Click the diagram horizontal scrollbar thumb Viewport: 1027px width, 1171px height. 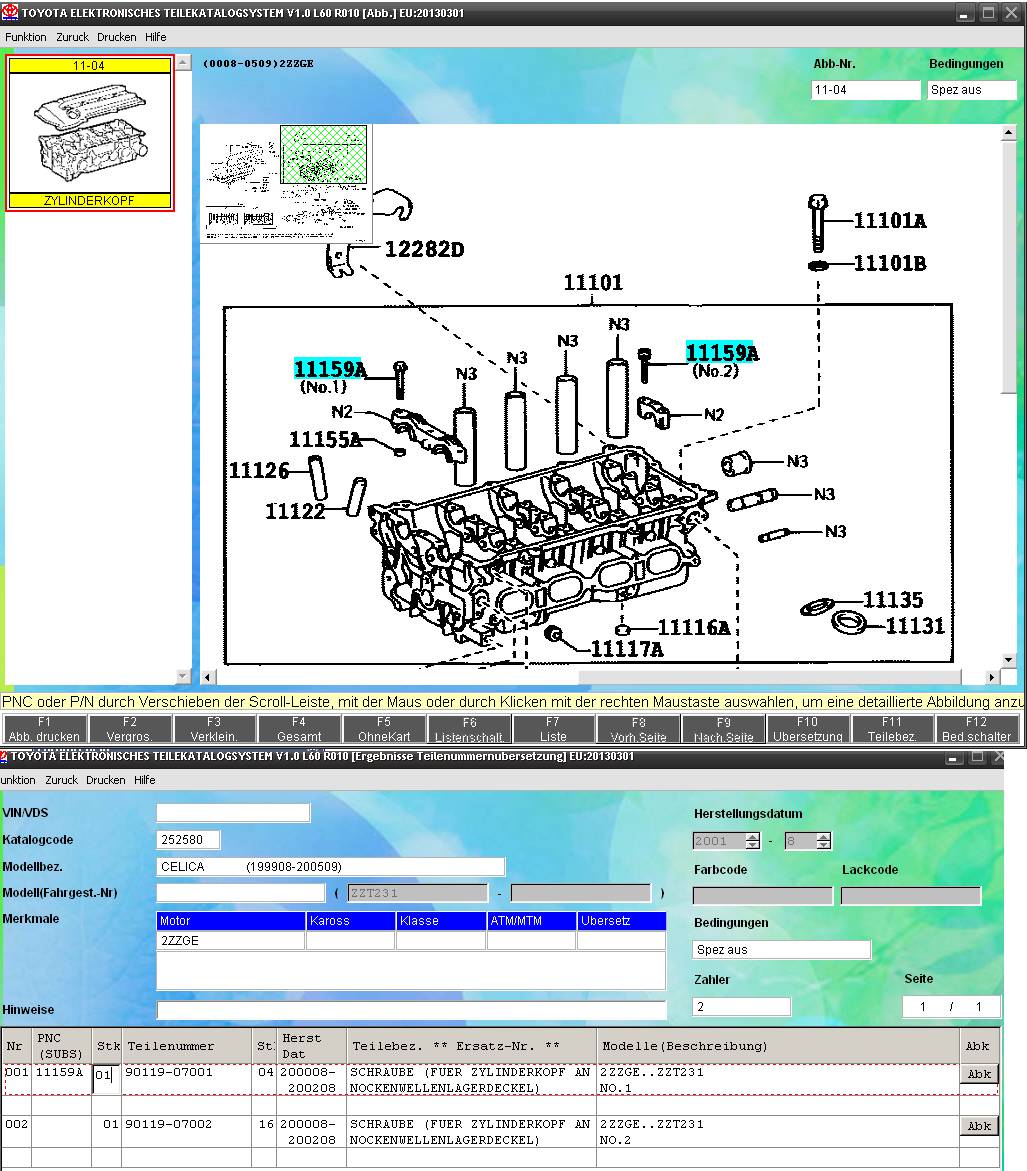[769, 677]
